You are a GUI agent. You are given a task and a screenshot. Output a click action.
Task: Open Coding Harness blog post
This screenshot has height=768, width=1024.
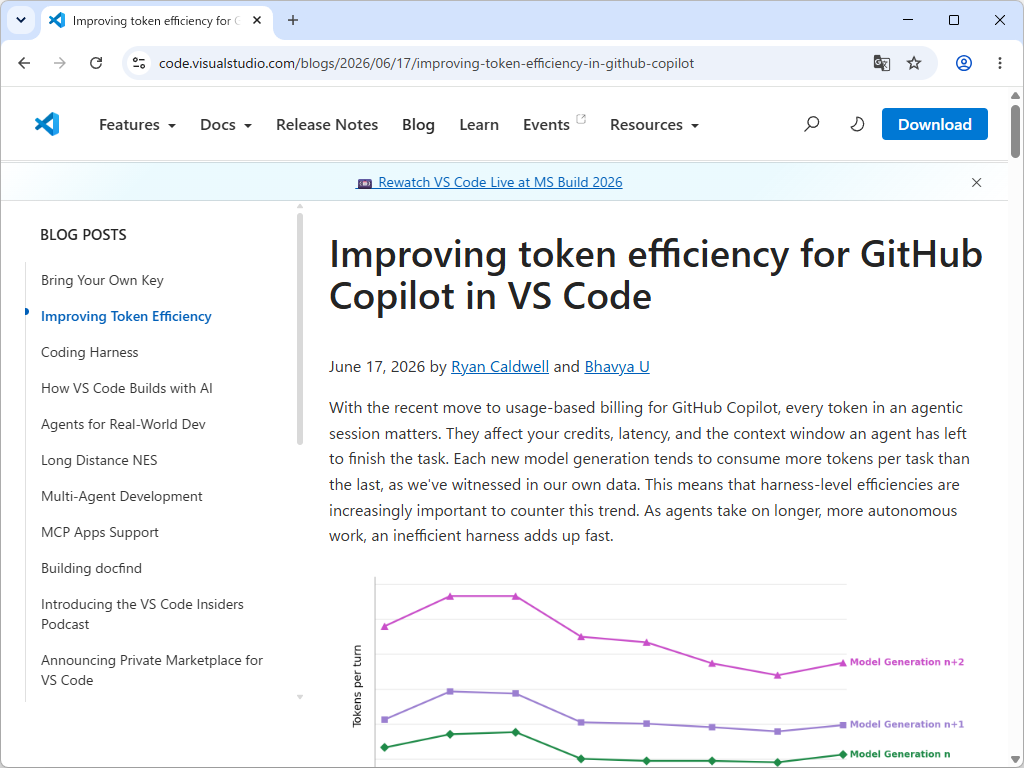pos(89,353)
